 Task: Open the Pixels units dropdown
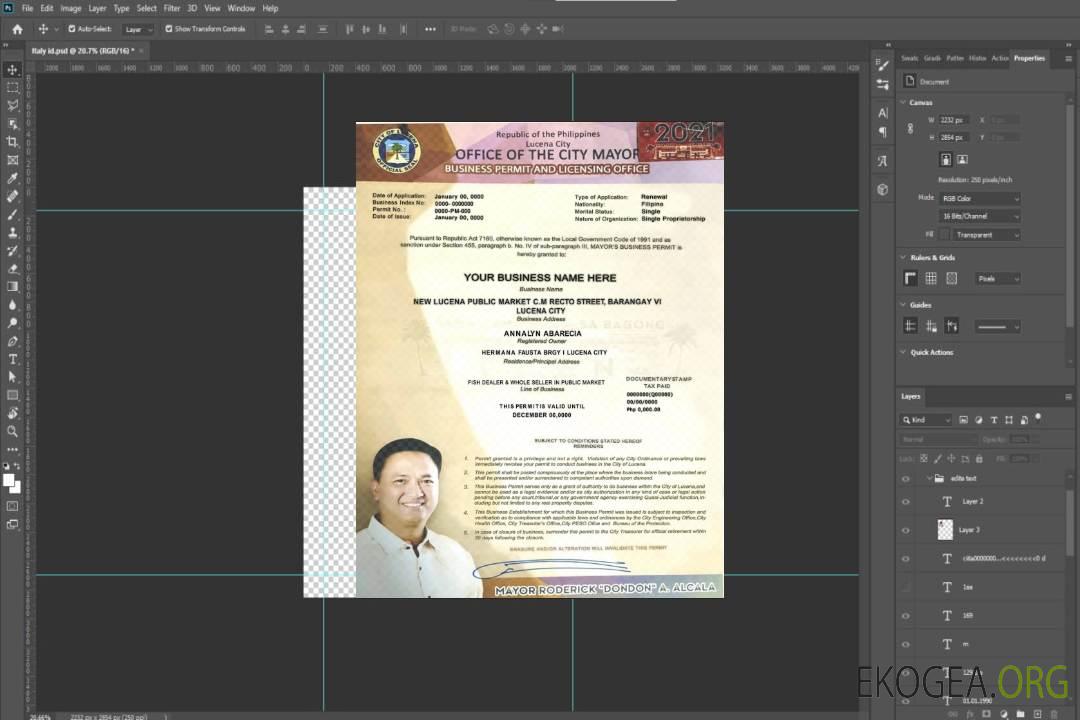pyautogui.click(x=998, y=278)
